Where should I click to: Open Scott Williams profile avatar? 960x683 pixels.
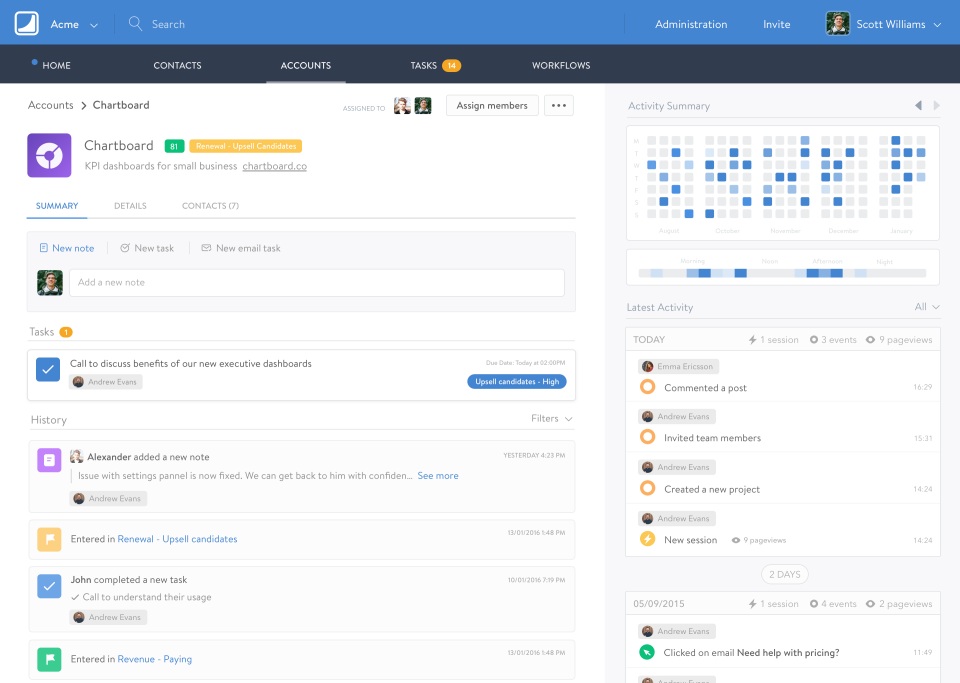click(x=838, y=24)
